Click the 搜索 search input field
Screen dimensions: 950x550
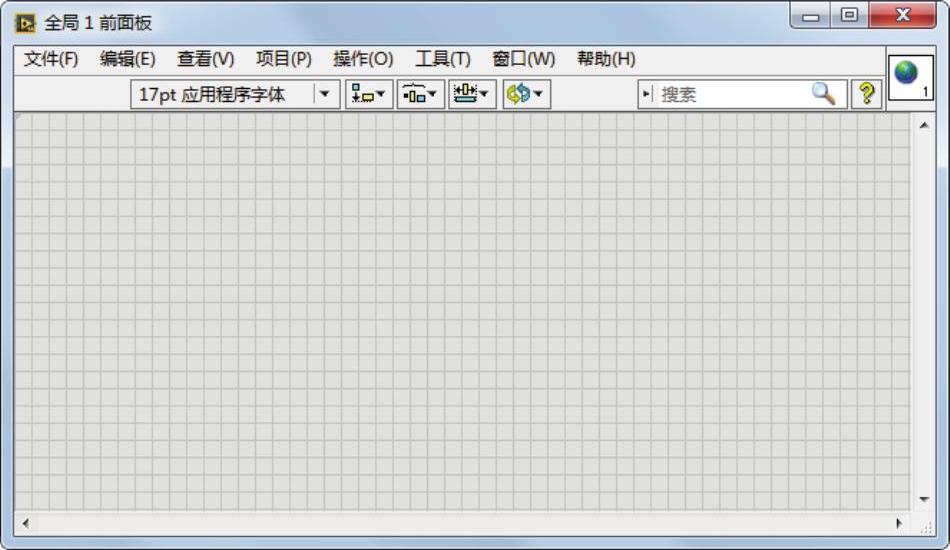732,94
